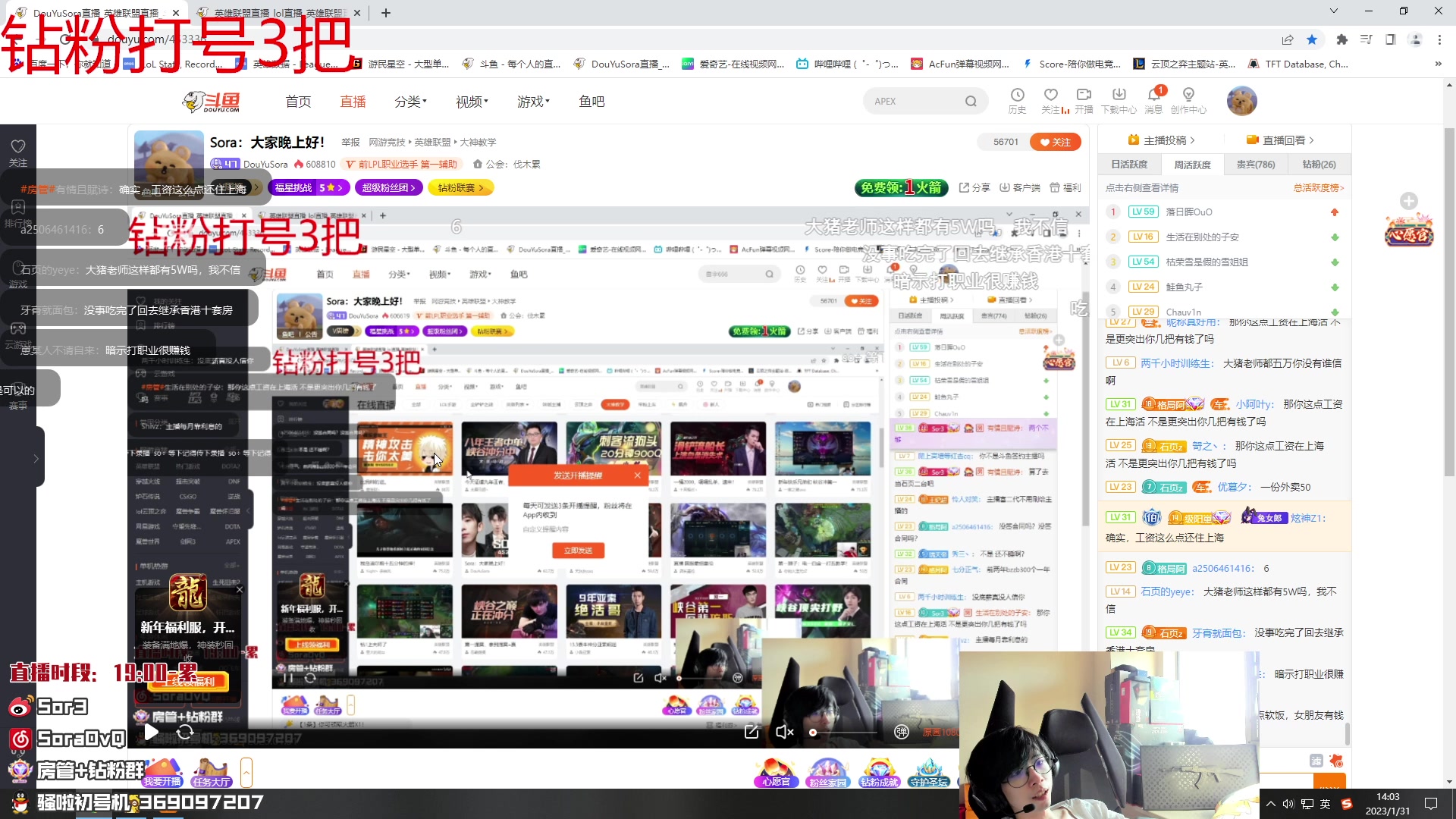The height and width of the screenshot is (819, 1456).
Task: Click the plus circle above 心愿官 badge
Action: (x=1409, y=201)
